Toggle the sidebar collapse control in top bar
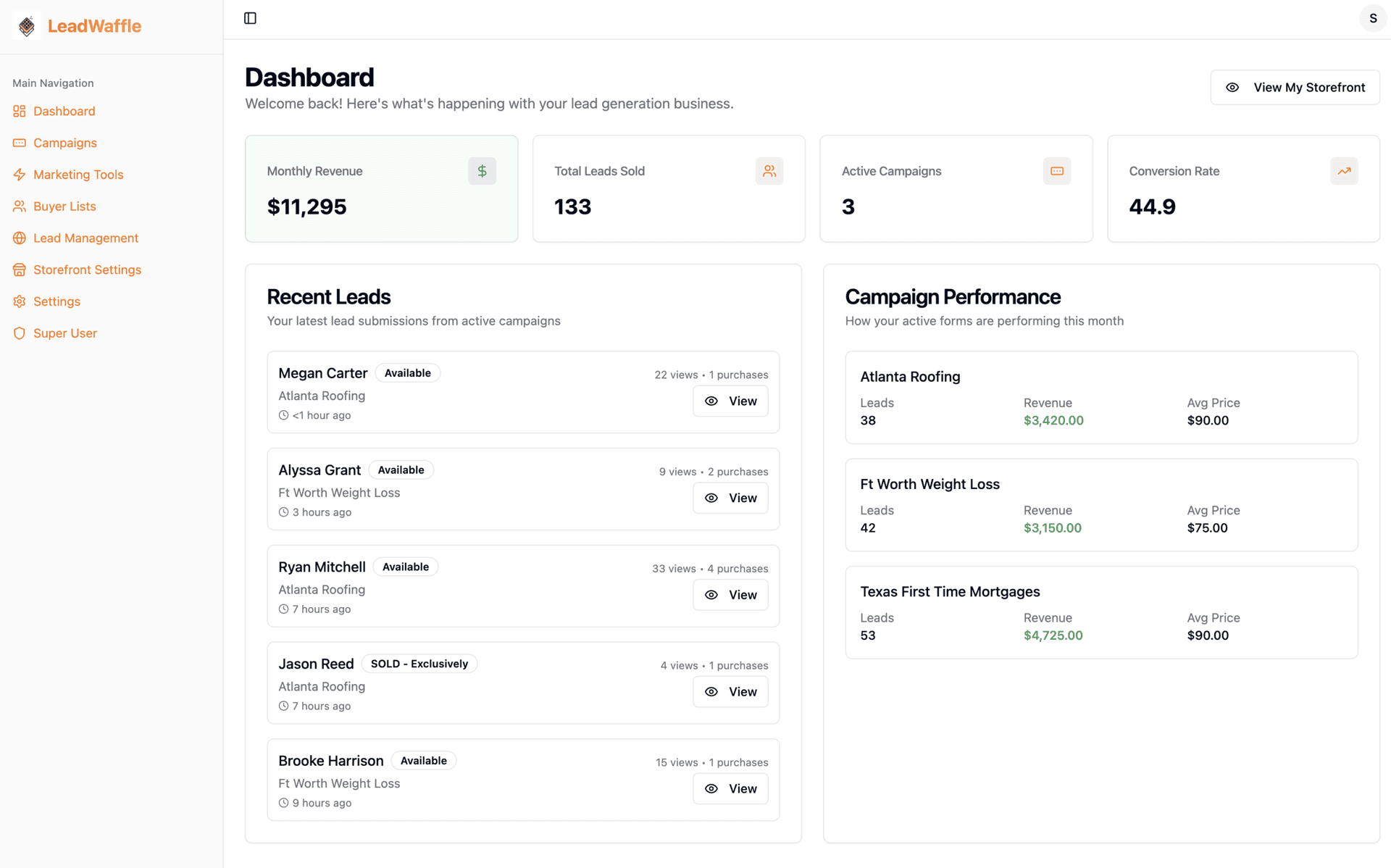 pyautogui.click(x=250, y=17)
